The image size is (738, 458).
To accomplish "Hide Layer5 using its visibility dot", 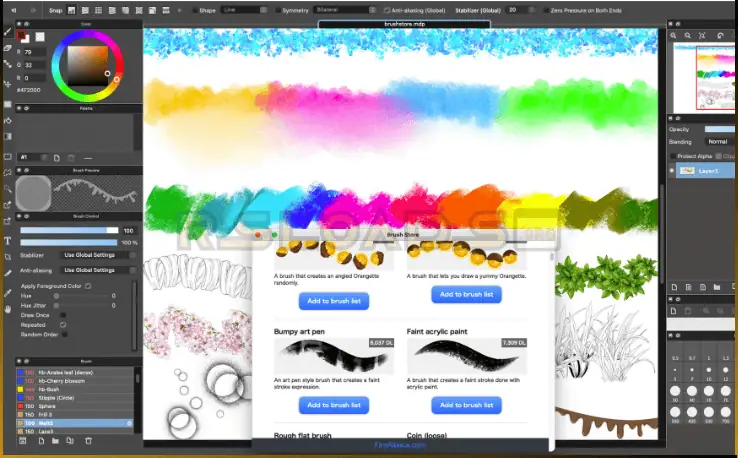I will [673, 171].
